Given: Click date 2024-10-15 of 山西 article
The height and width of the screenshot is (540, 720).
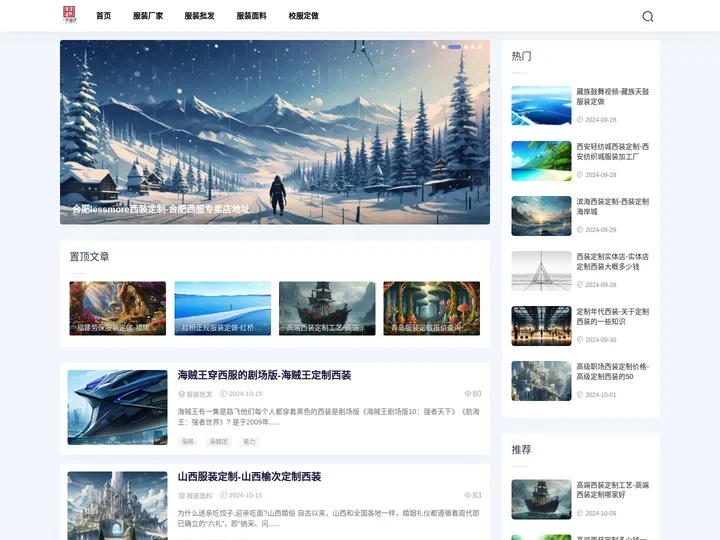Looking at the screenshot, I should 245,495.
